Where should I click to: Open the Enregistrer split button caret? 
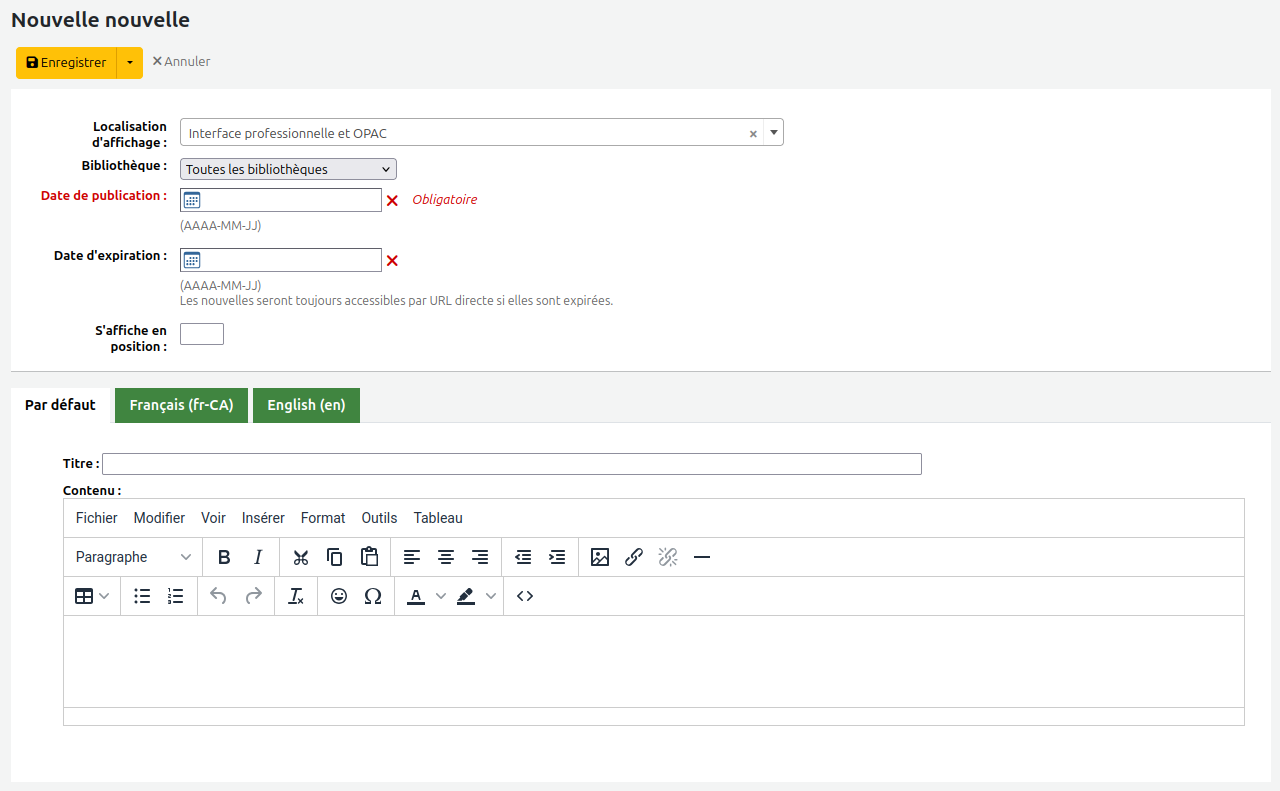(x=130, y=63)
